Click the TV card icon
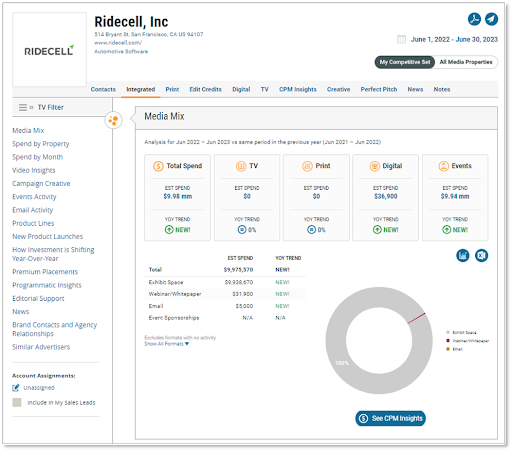Viewport: 512px width, 451px height. click(241, 166)
